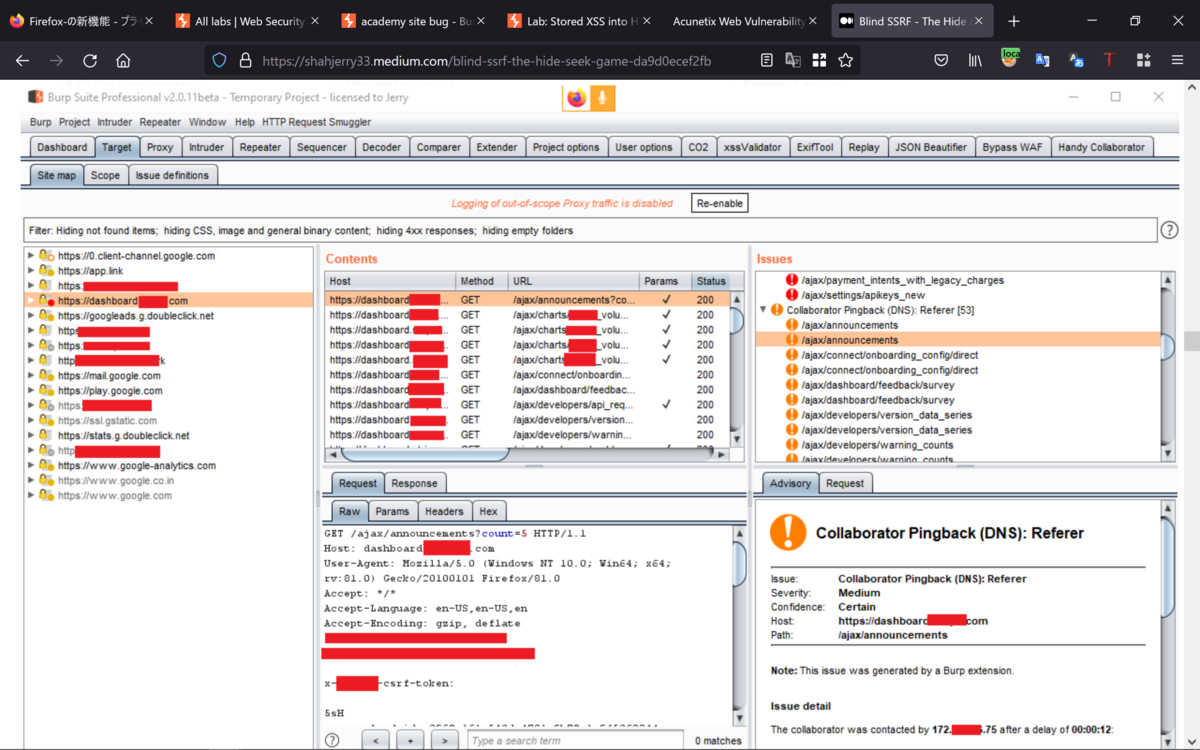Open the Firefox library icon
This screenshot has width=1200, height=750.
coord(975,61)
